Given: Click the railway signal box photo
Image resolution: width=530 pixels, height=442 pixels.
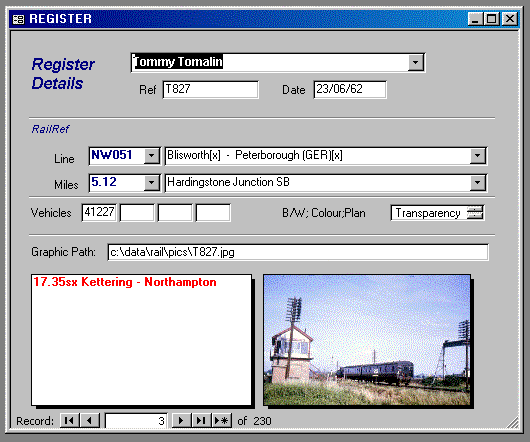Looking at the screenshot, I should (x=367, y=340).
